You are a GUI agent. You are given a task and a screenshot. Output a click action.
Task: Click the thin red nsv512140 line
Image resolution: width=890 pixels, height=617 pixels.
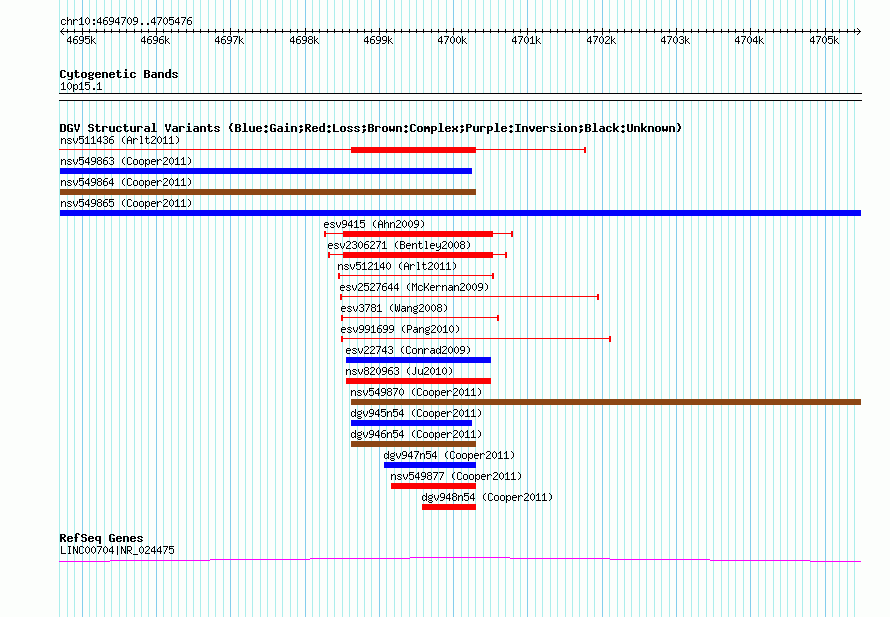click(416, 276)
